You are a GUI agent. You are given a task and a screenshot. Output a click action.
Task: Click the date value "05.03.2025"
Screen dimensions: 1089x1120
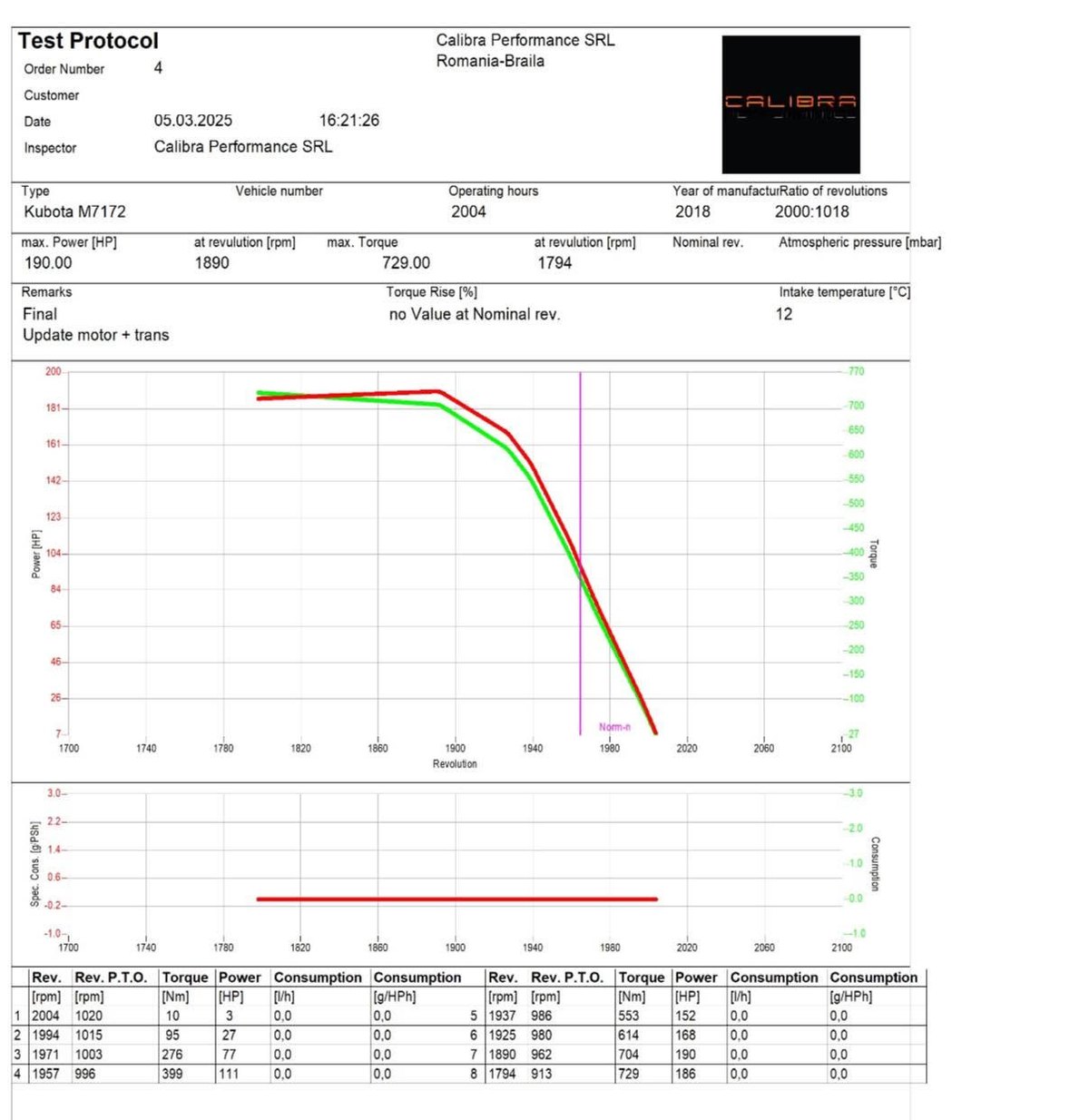click(192, 121)
